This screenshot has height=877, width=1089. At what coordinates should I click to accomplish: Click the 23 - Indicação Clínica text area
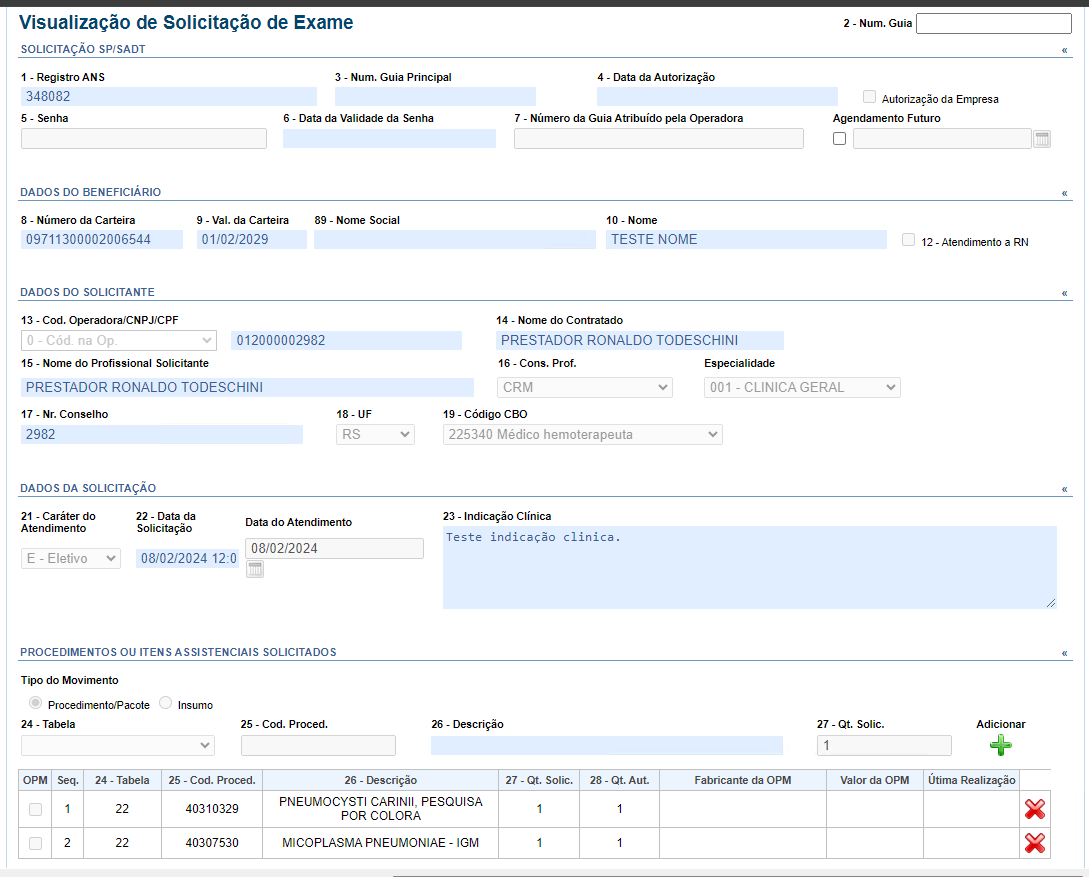pyautogui.click(x=749, y=567)
